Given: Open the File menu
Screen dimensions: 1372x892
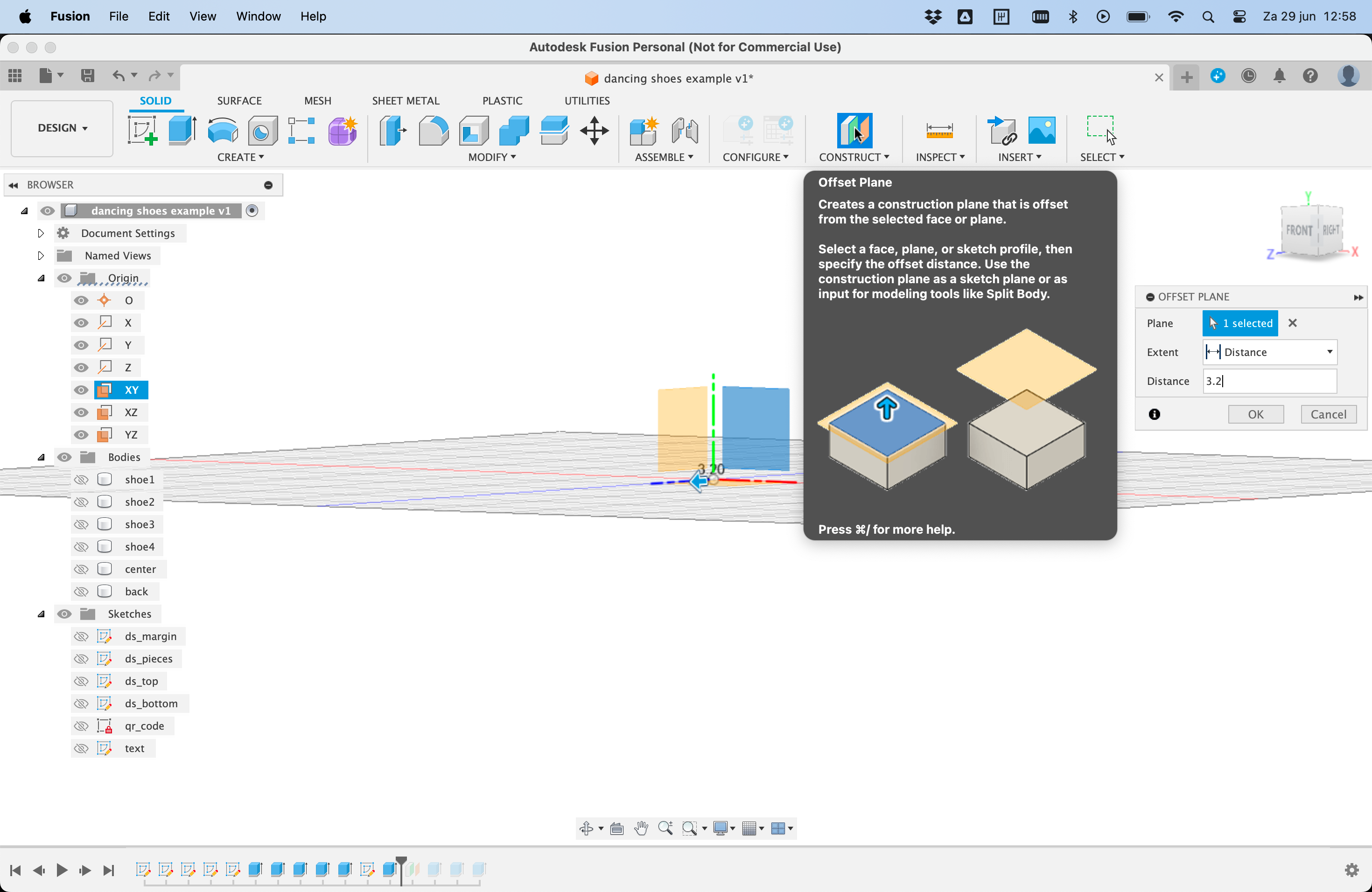Looking at the screenshot, I should (118, 16).
